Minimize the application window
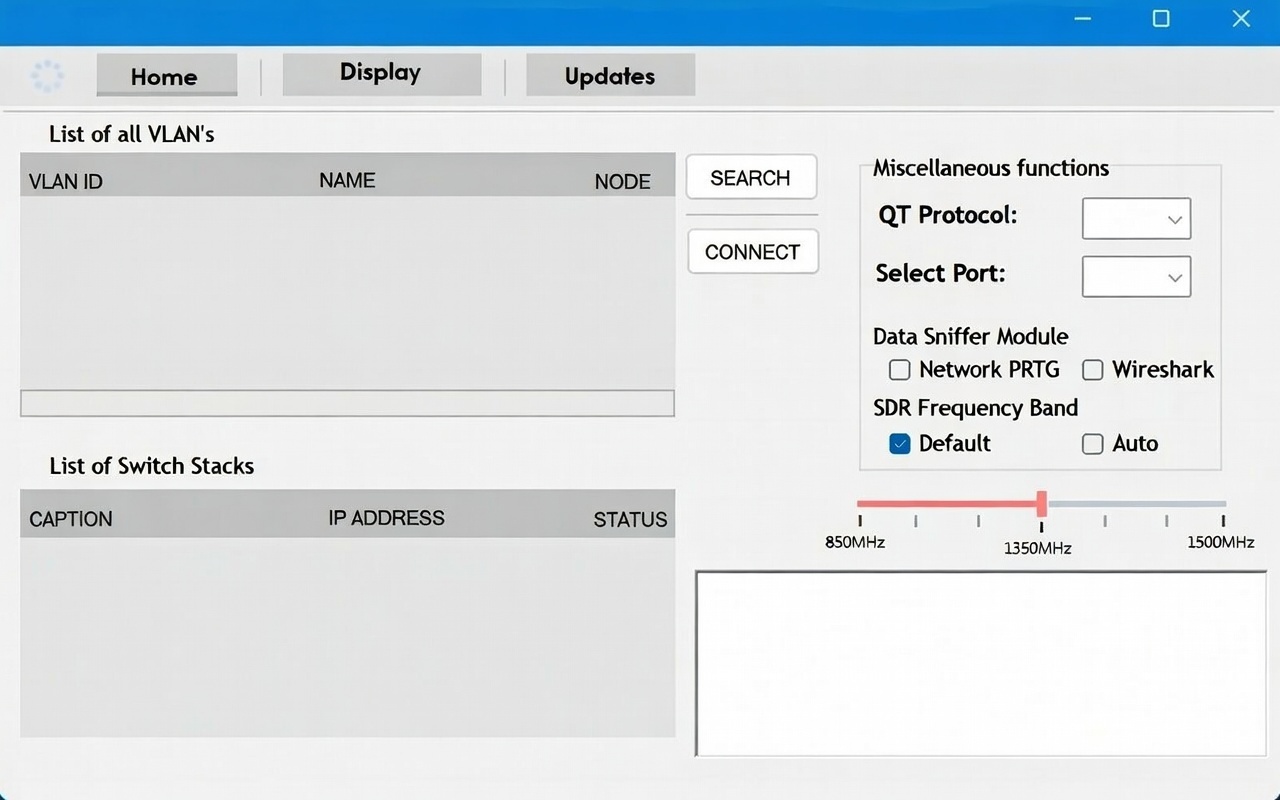This screenshot has width=1280, height=800. coord(1082,19)
